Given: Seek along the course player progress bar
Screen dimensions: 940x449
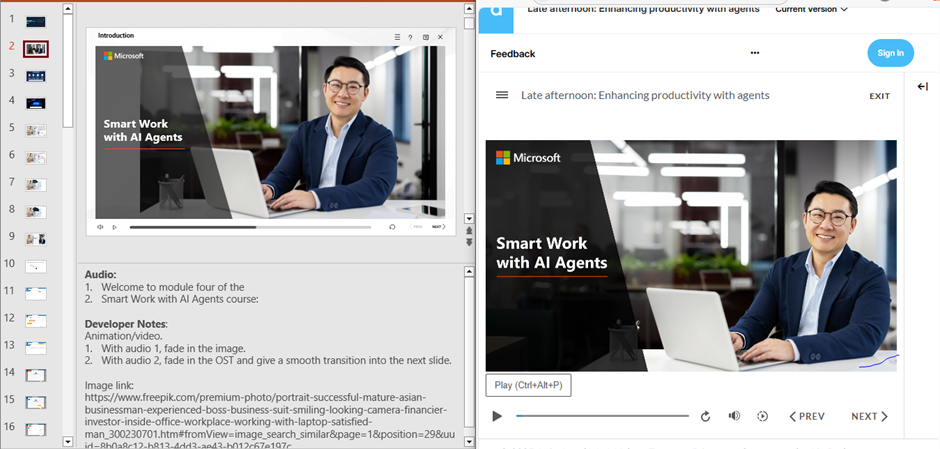Looking at the screenshot, I should (x=602, y=415).
